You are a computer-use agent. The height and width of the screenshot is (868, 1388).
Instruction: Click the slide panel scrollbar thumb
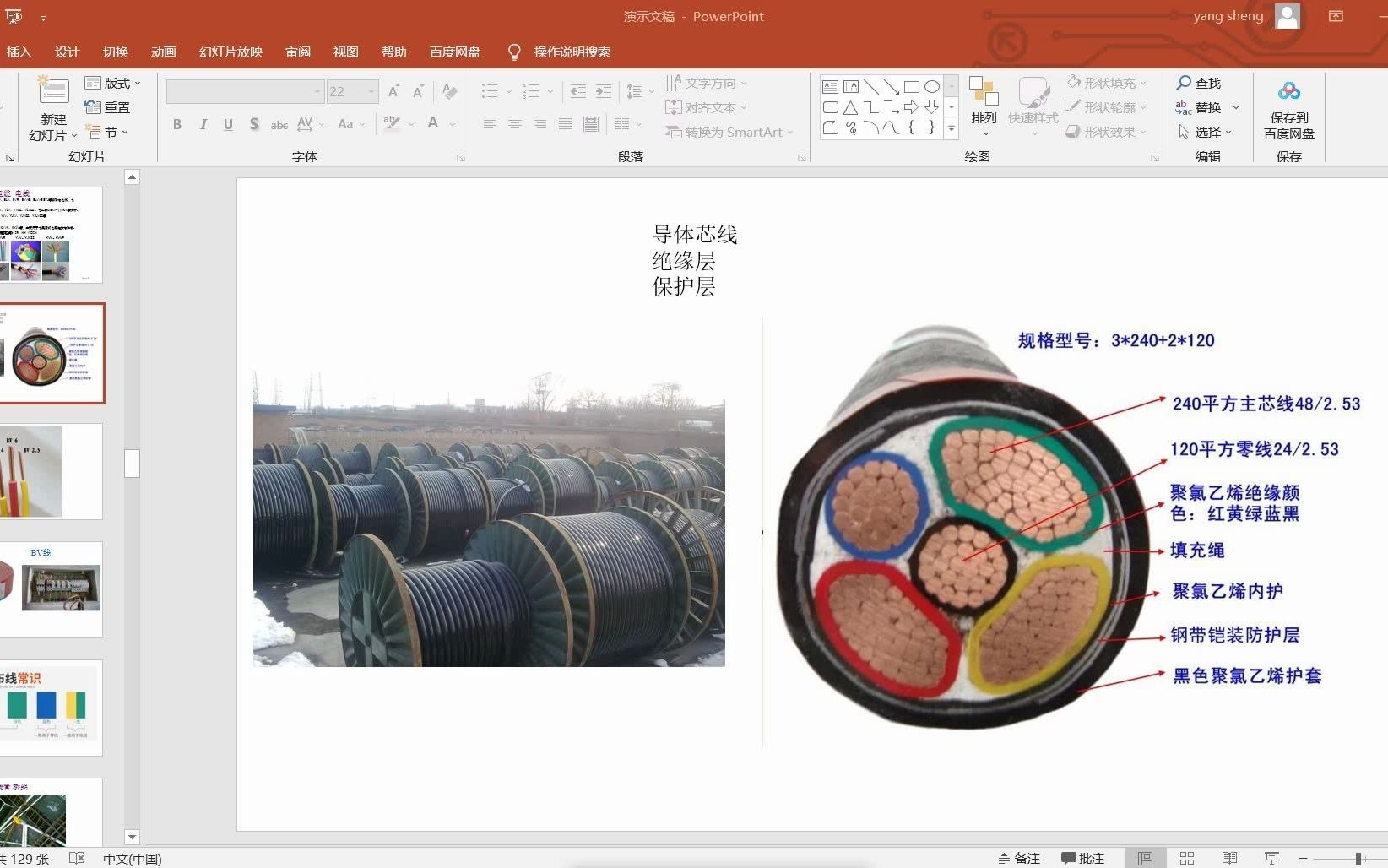(132, 464)
